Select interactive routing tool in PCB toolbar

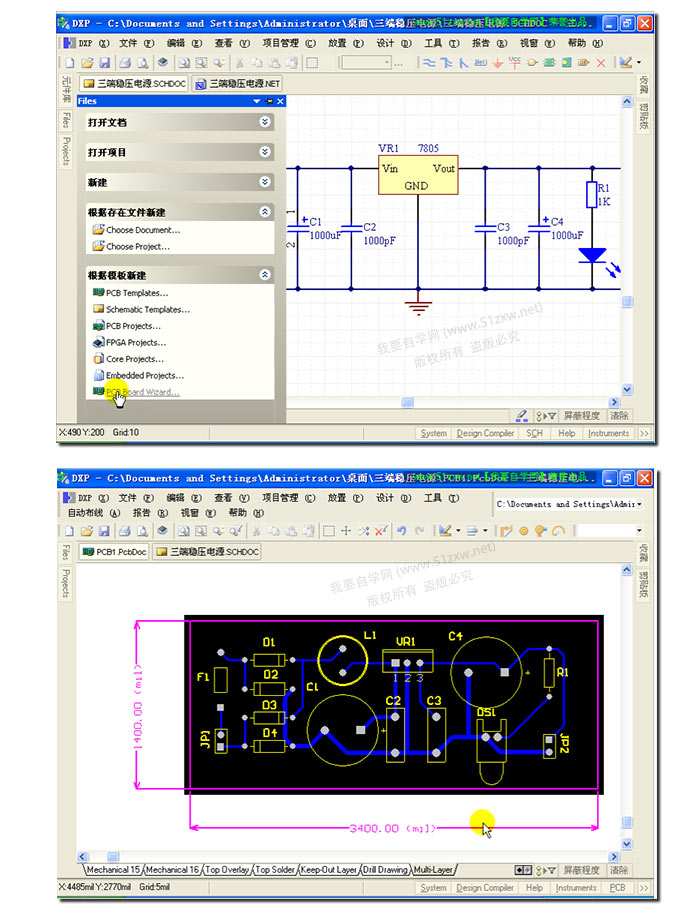[507, 531]
